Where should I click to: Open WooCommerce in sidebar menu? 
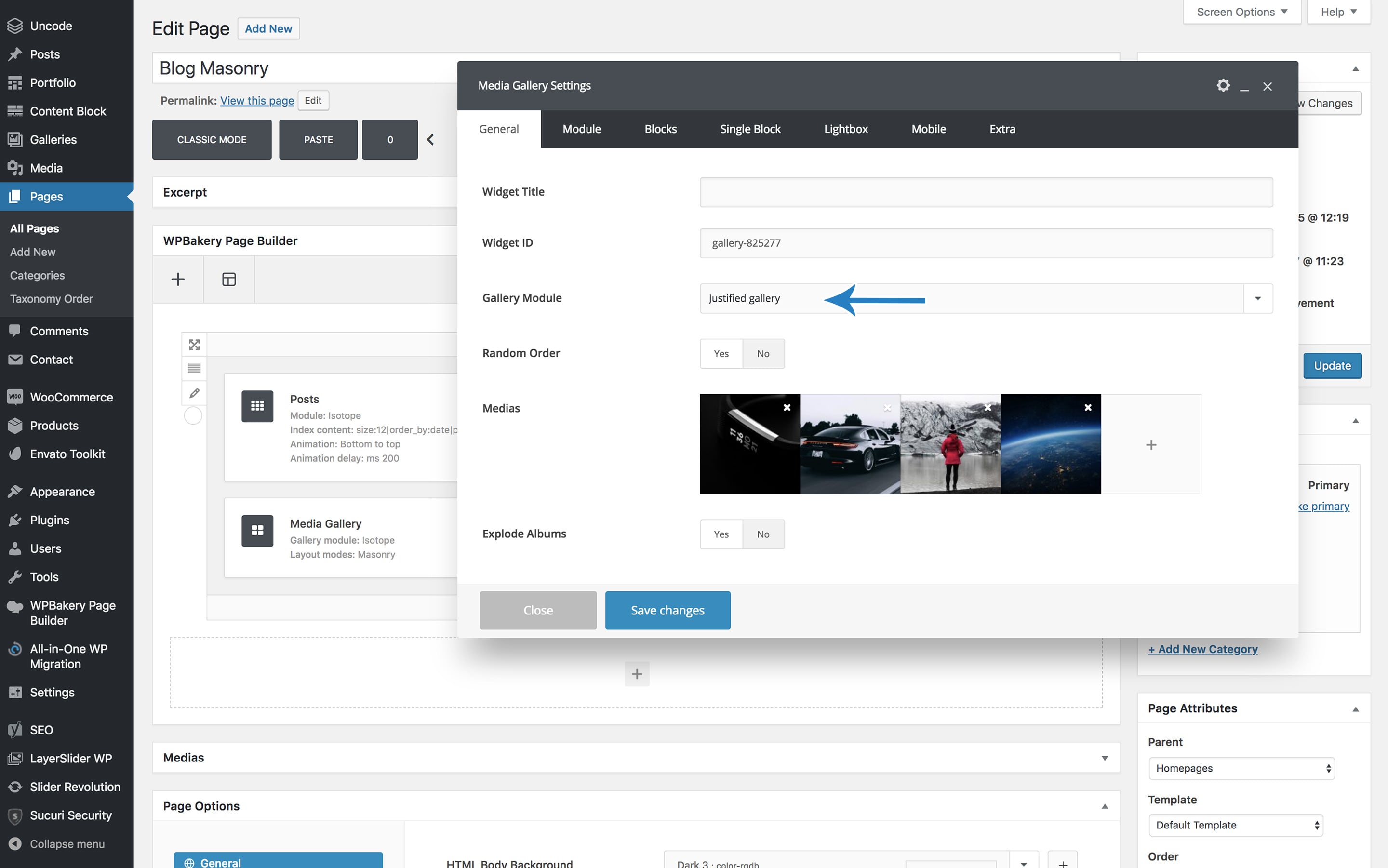click(x=71, y=397)
